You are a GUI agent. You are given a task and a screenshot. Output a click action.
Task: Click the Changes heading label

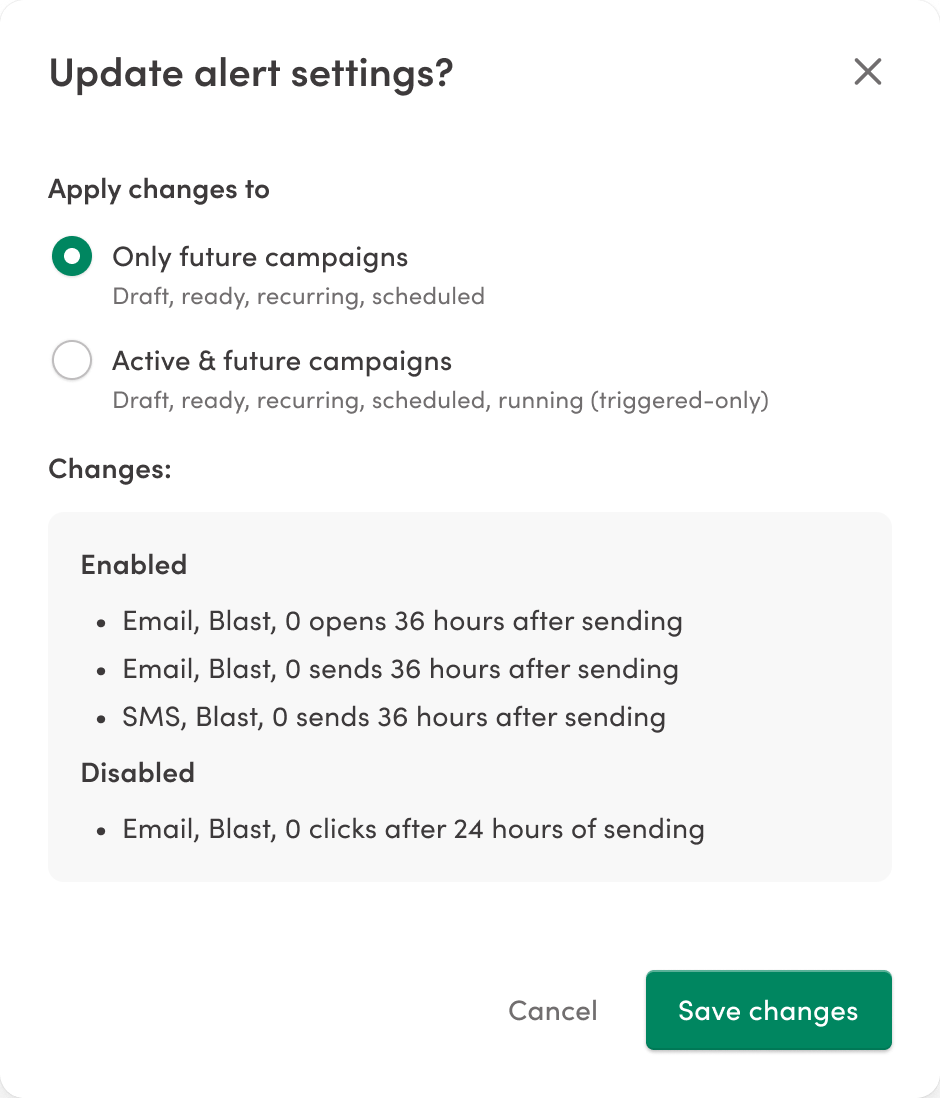(x=109, y=468)
